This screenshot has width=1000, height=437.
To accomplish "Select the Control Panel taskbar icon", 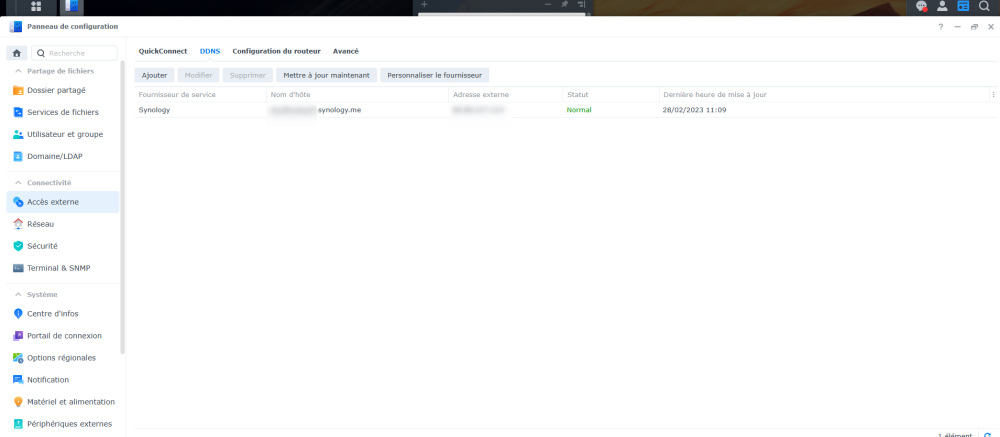I will (x=71, y=6).
